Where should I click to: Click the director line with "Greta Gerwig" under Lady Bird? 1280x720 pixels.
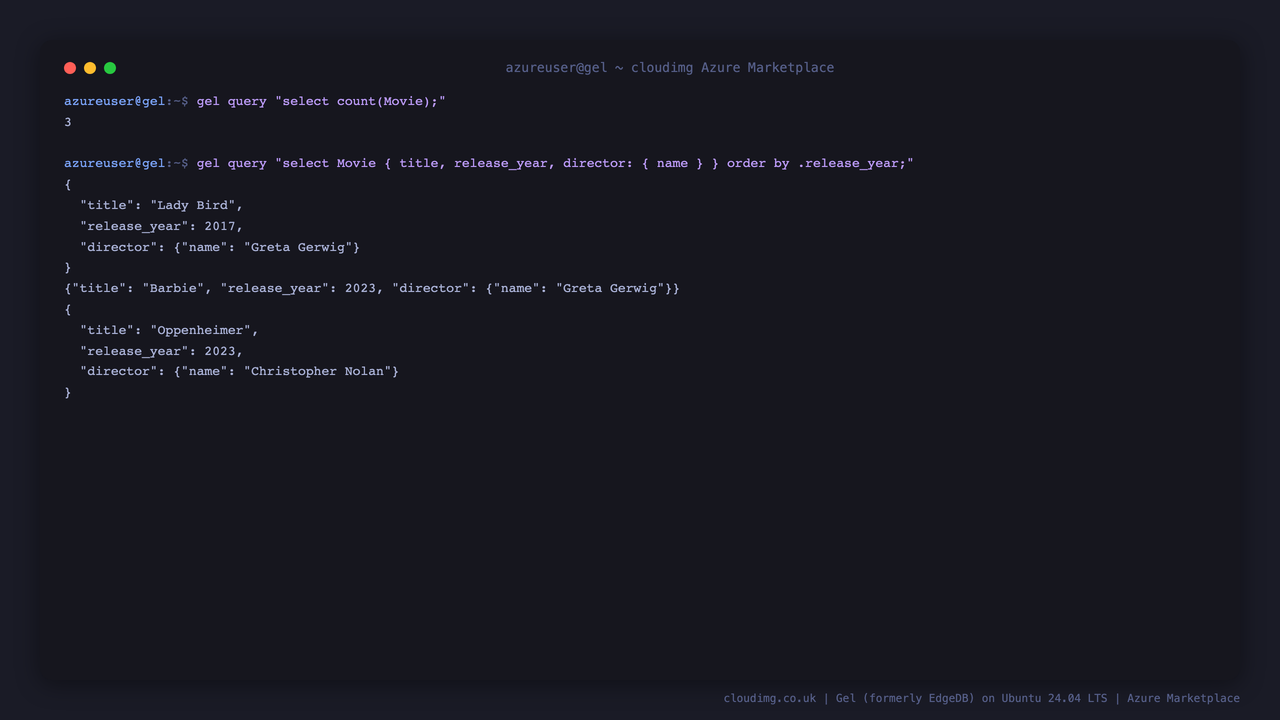pos(220,247)
